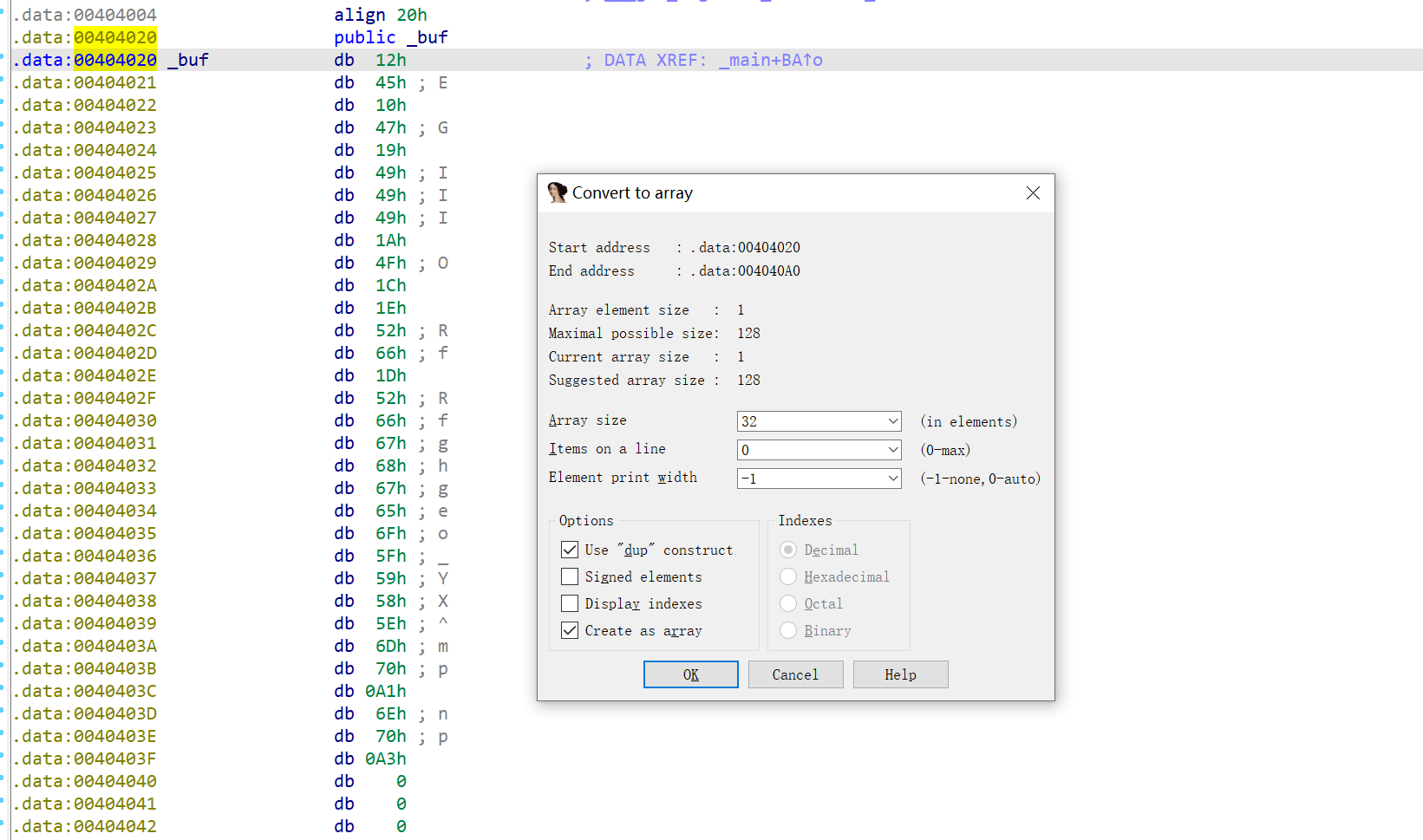Click the IDA icon in dialog title

[x=557, y=192]
